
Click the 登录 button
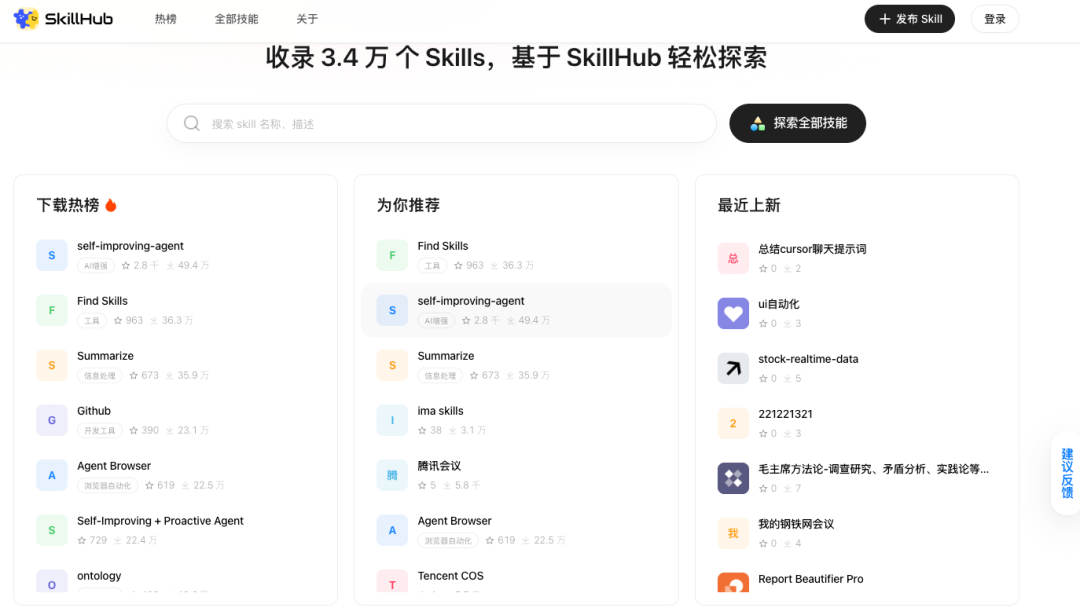coord(995,19)
